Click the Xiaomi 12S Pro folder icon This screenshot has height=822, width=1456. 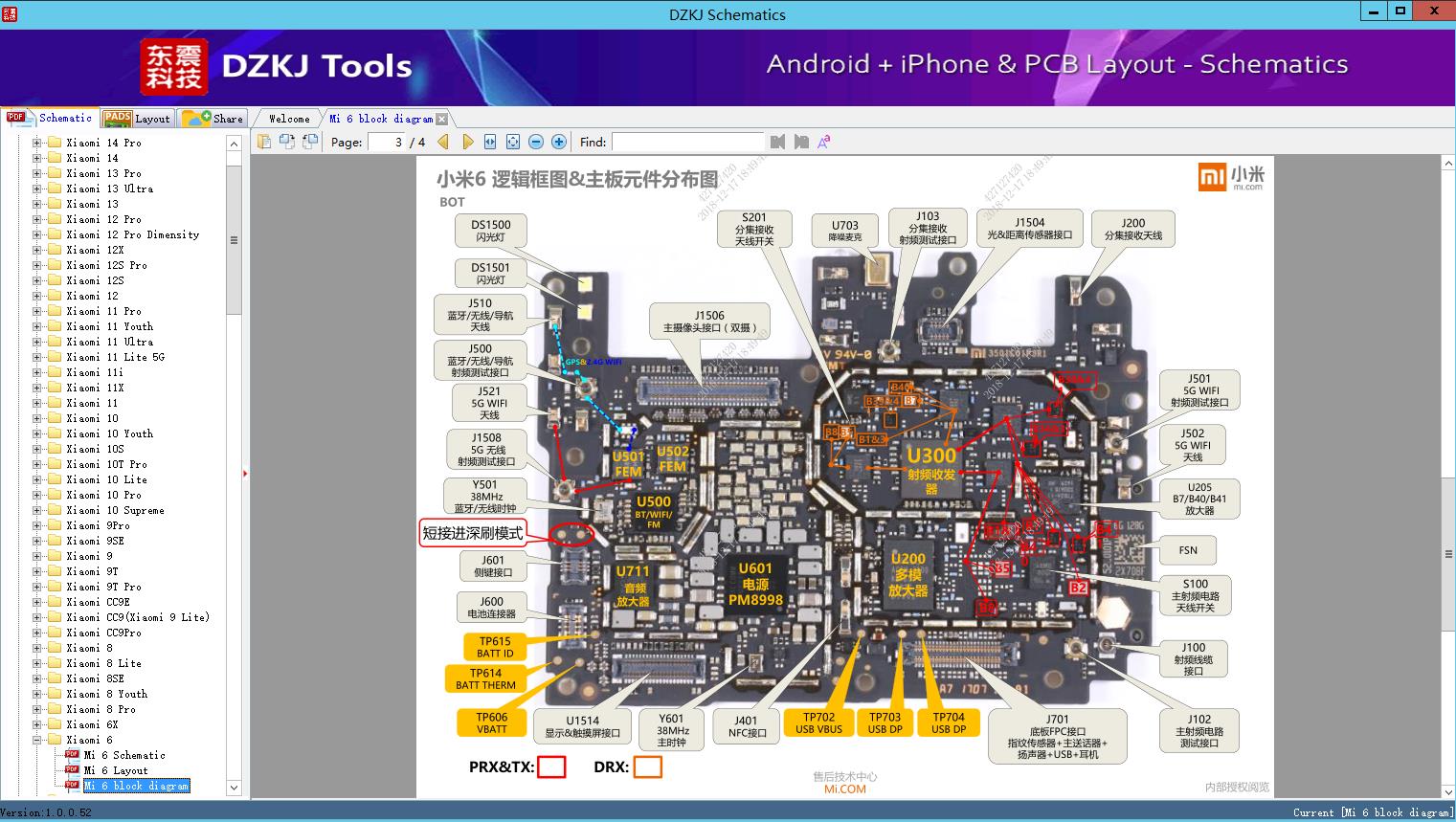pyautogui.click(x=55, y=265)
